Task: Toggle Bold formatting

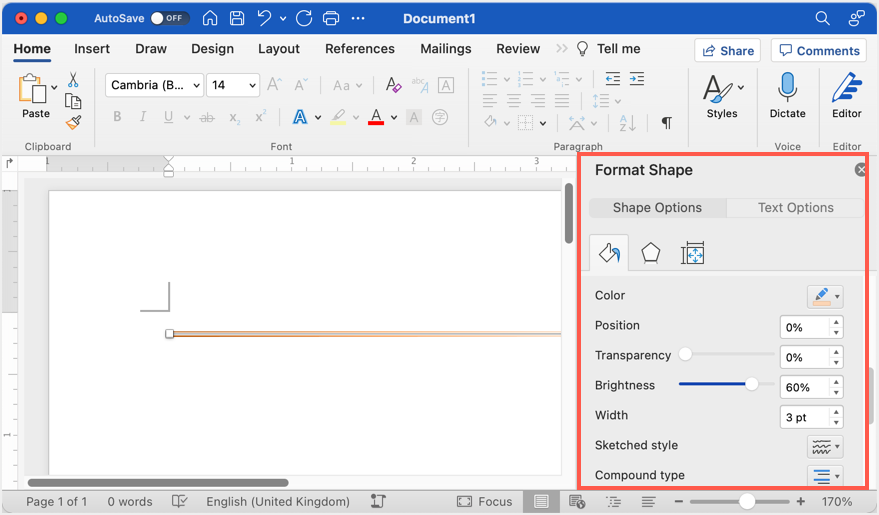Action: click(117, 118)
